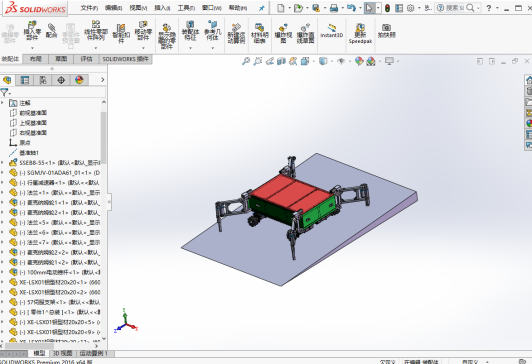
Task: Open the 窗口 (Window) menu
Action: 211,8
